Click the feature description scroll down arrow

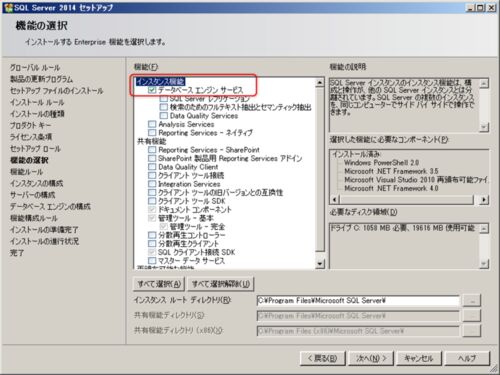click(484, 127)
